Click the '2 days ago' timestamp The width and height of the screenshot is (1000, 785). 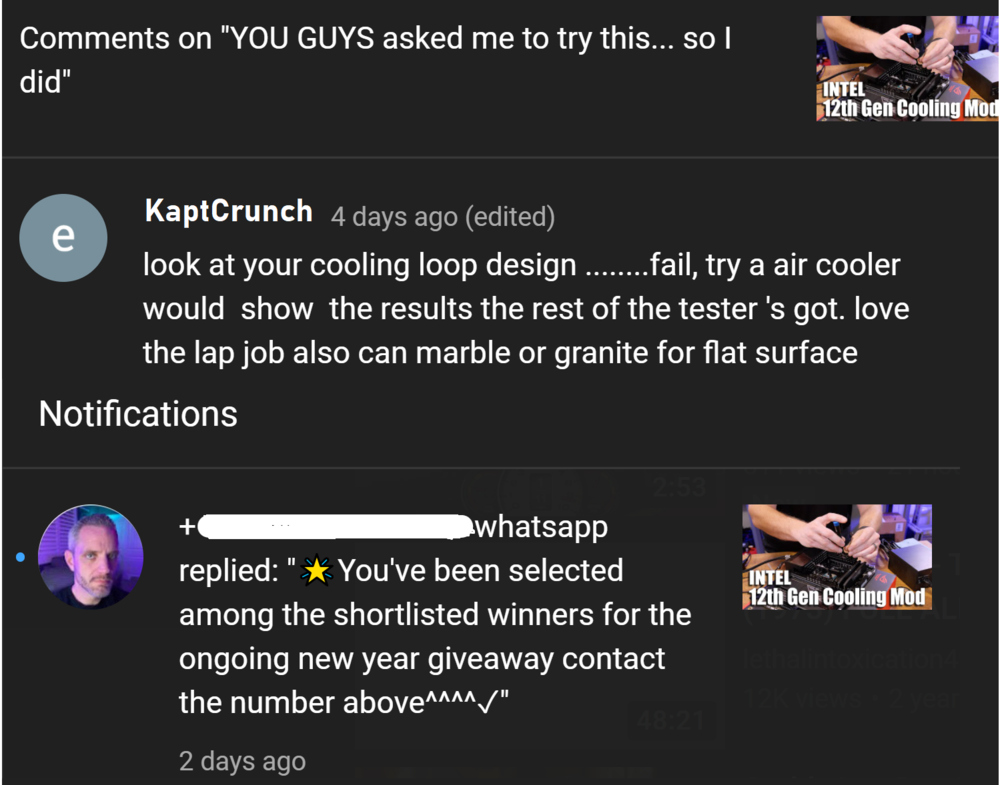click(242, 761)
